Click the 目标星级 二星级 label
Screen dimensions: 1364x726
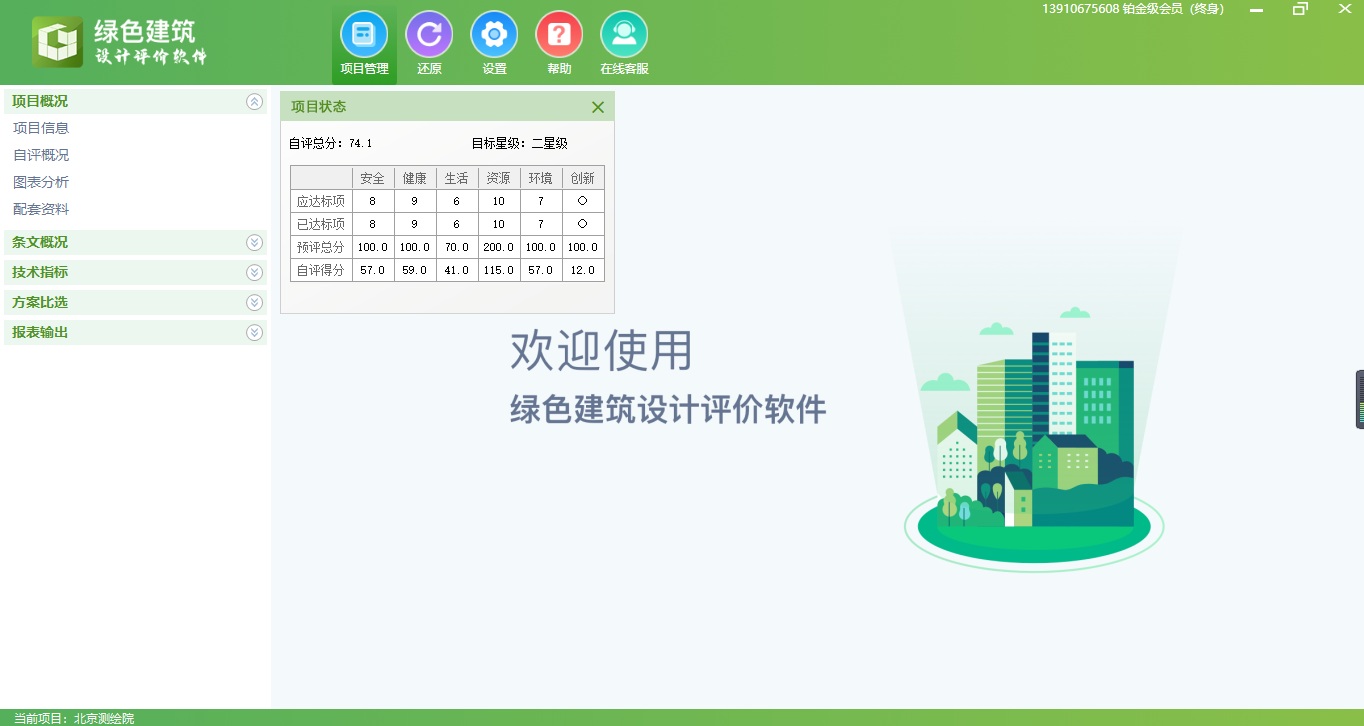coord(520,144)
